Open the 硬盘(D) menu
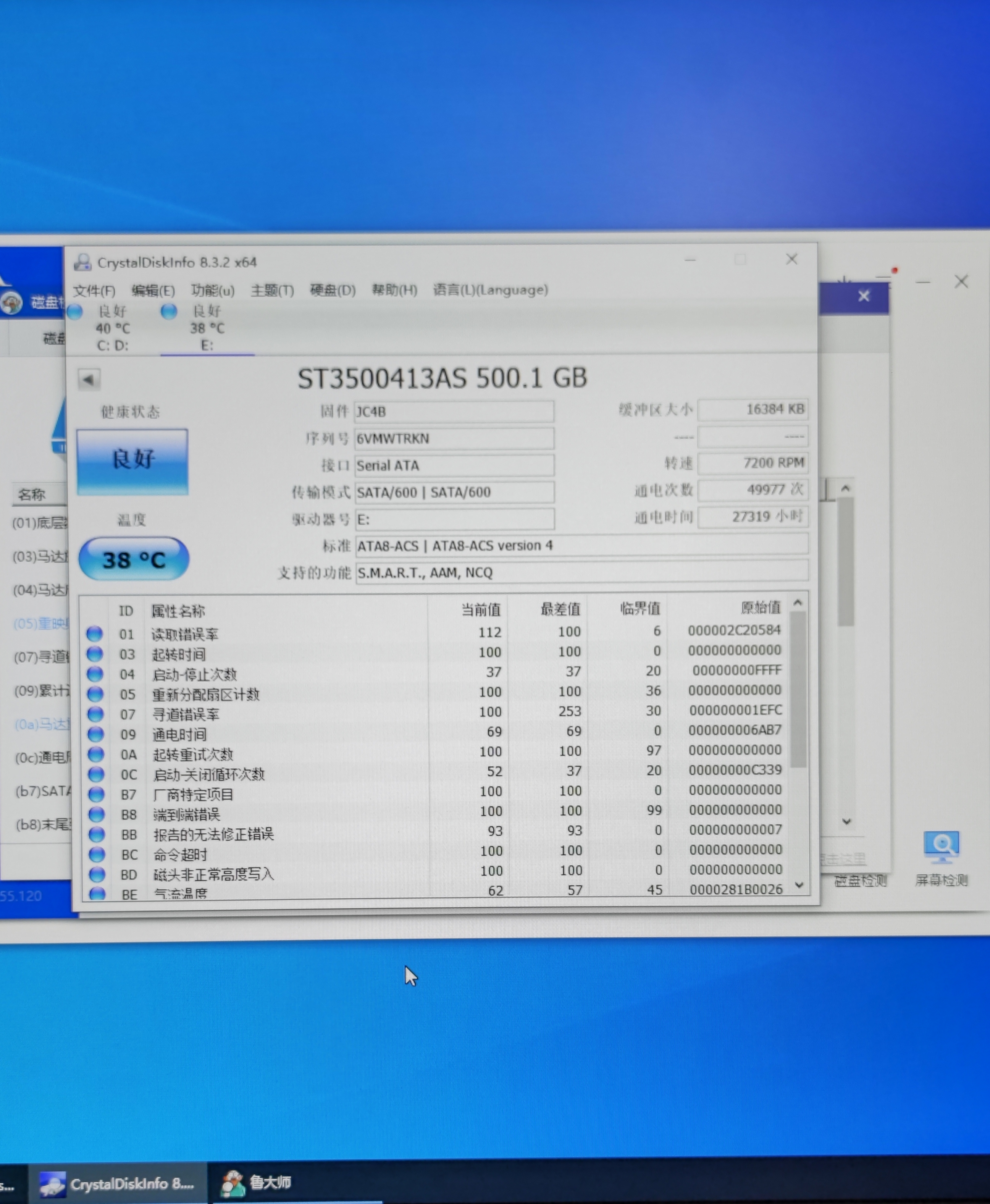The height and width of the screenshot is (1204, 990). 333,290
